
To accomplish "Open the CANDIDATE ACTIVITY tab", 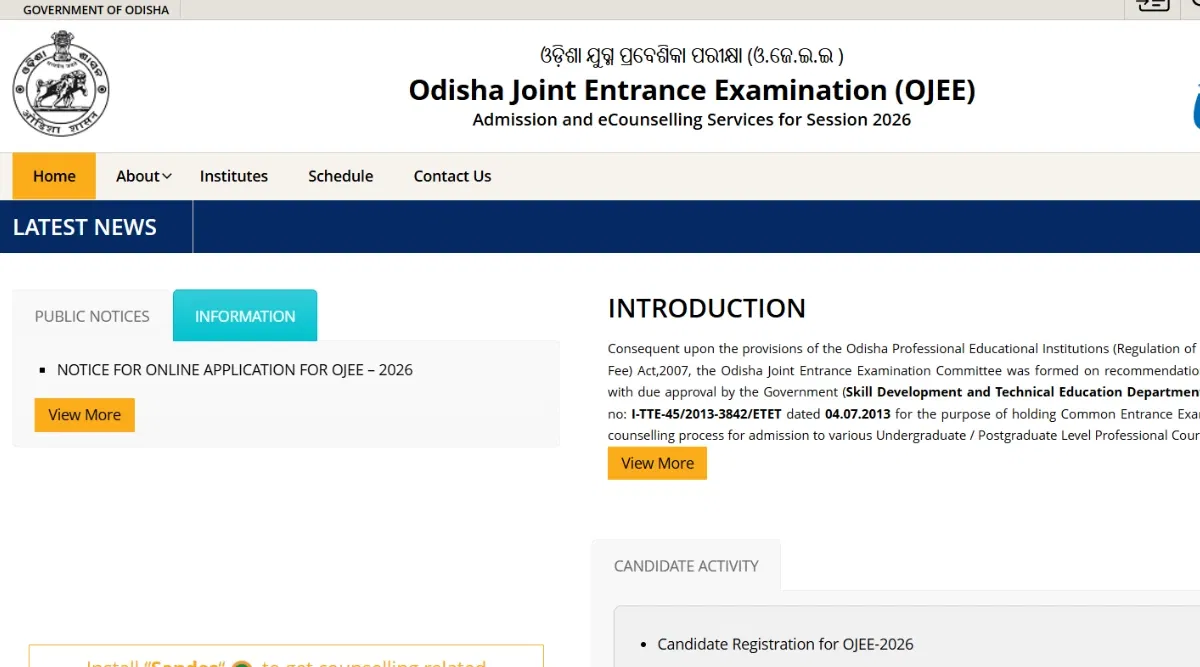I will pyautogui.click(x=686, y=565).
